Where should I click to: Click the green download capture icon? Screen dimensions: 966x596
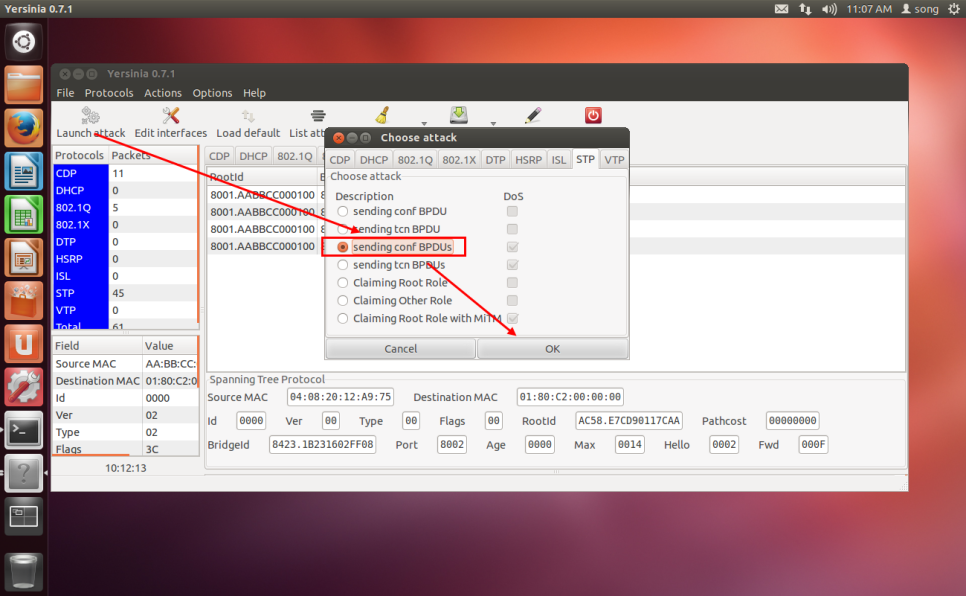458,115
